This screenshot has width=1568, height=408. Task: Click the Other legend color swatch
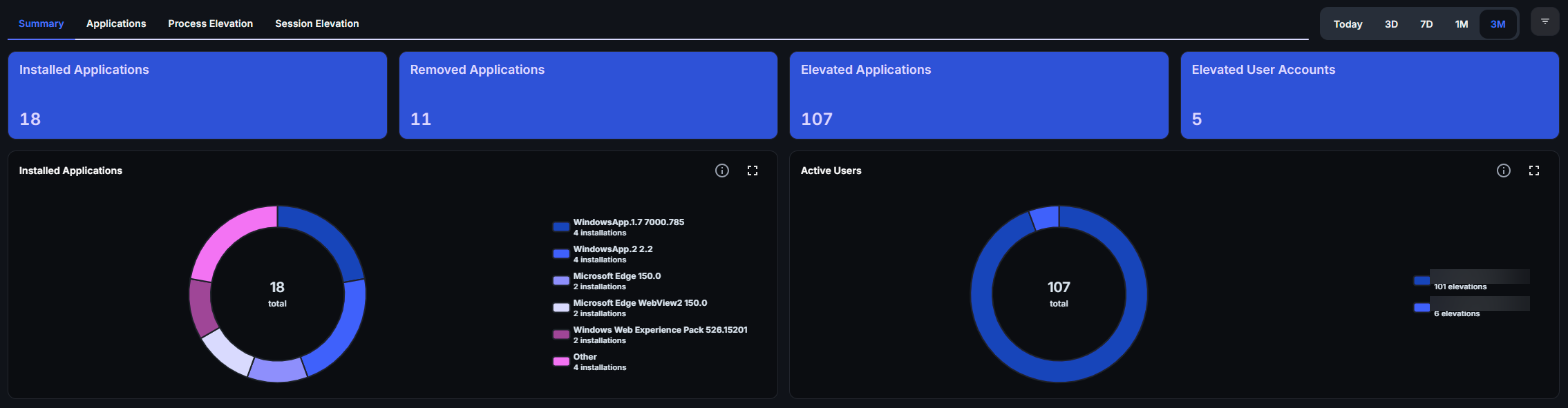560,361
